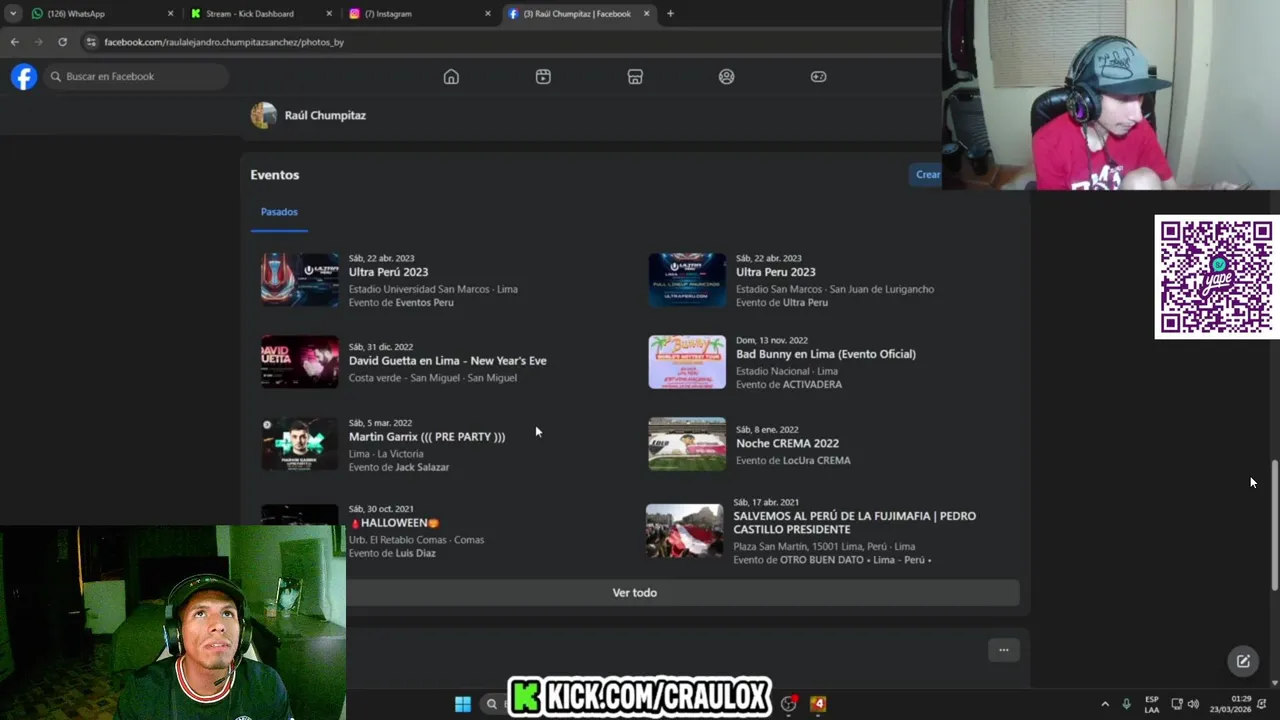Image resolution: width=1280 pixels, height=720 pixels.
Task: Open the Windows Start button
Action: click(463, 704)
